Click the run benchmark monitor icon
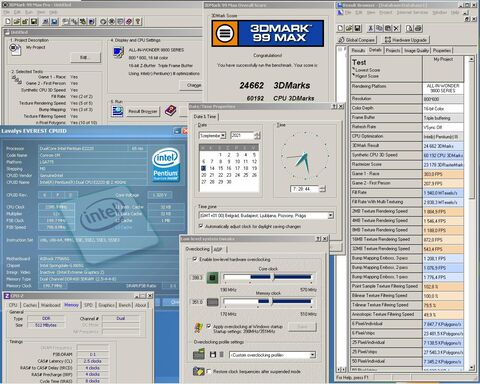This screenshot has width=480, height=384. pyautogui.click(x=117, y=111)
